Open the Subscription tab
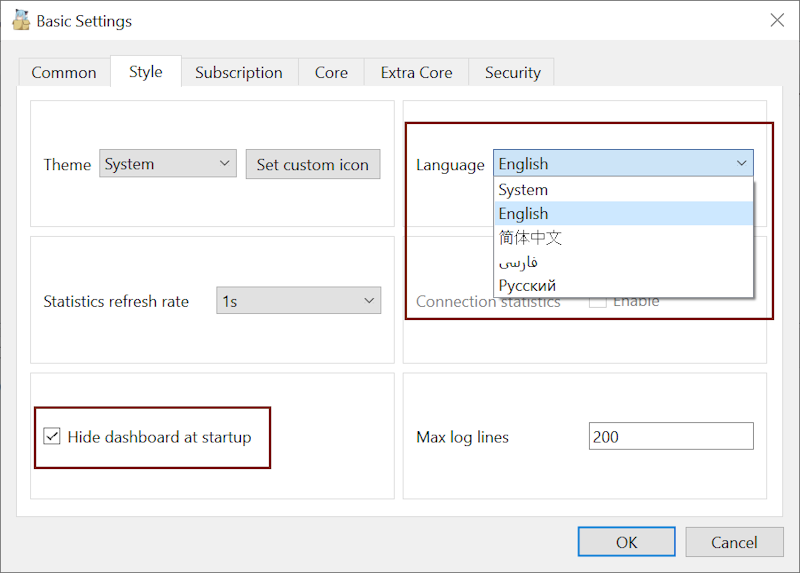This screenshot has height=573, width=800. point(238,72)
